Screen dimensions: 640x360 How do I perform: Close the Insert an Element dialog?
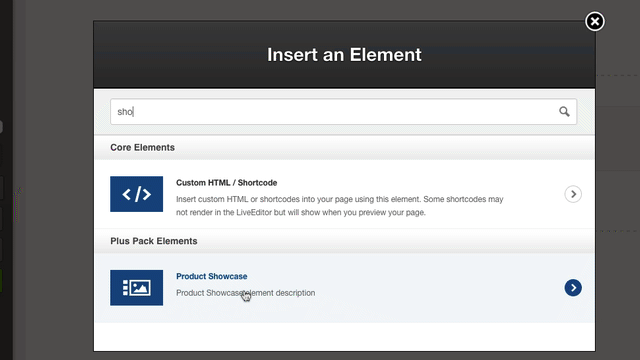click(x=595, y=21)
